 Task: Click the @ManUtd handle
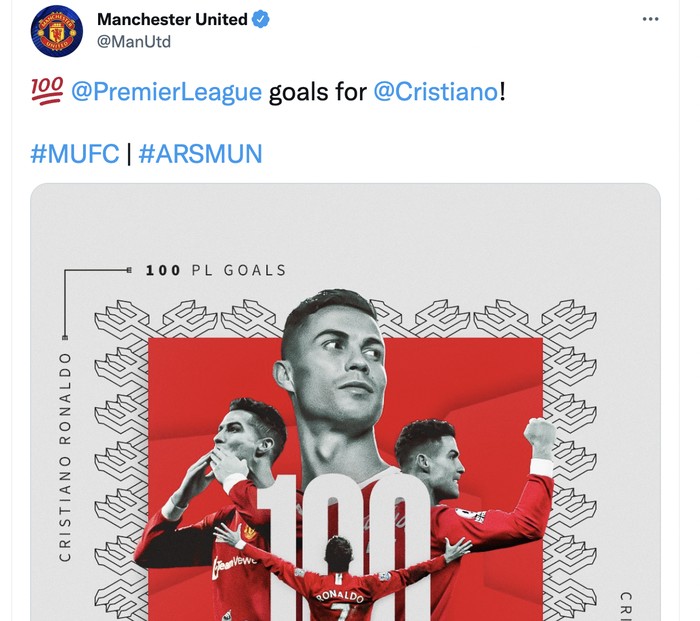pos(134,42)
